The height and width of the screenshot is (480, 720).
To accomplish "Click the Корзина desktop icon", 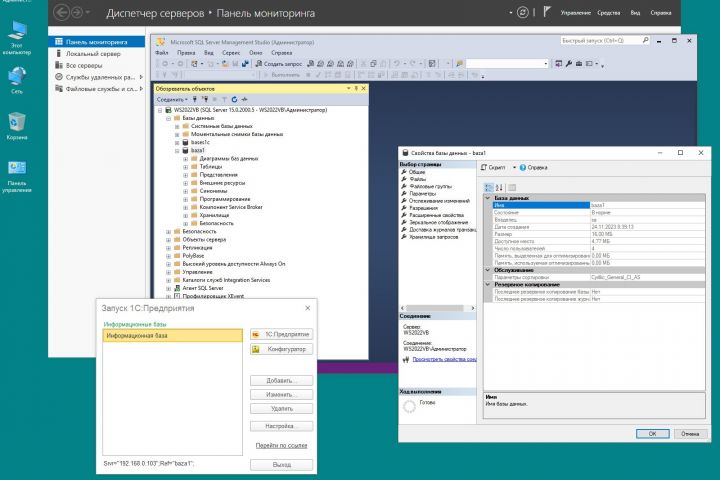I will (x=17, y=122).
